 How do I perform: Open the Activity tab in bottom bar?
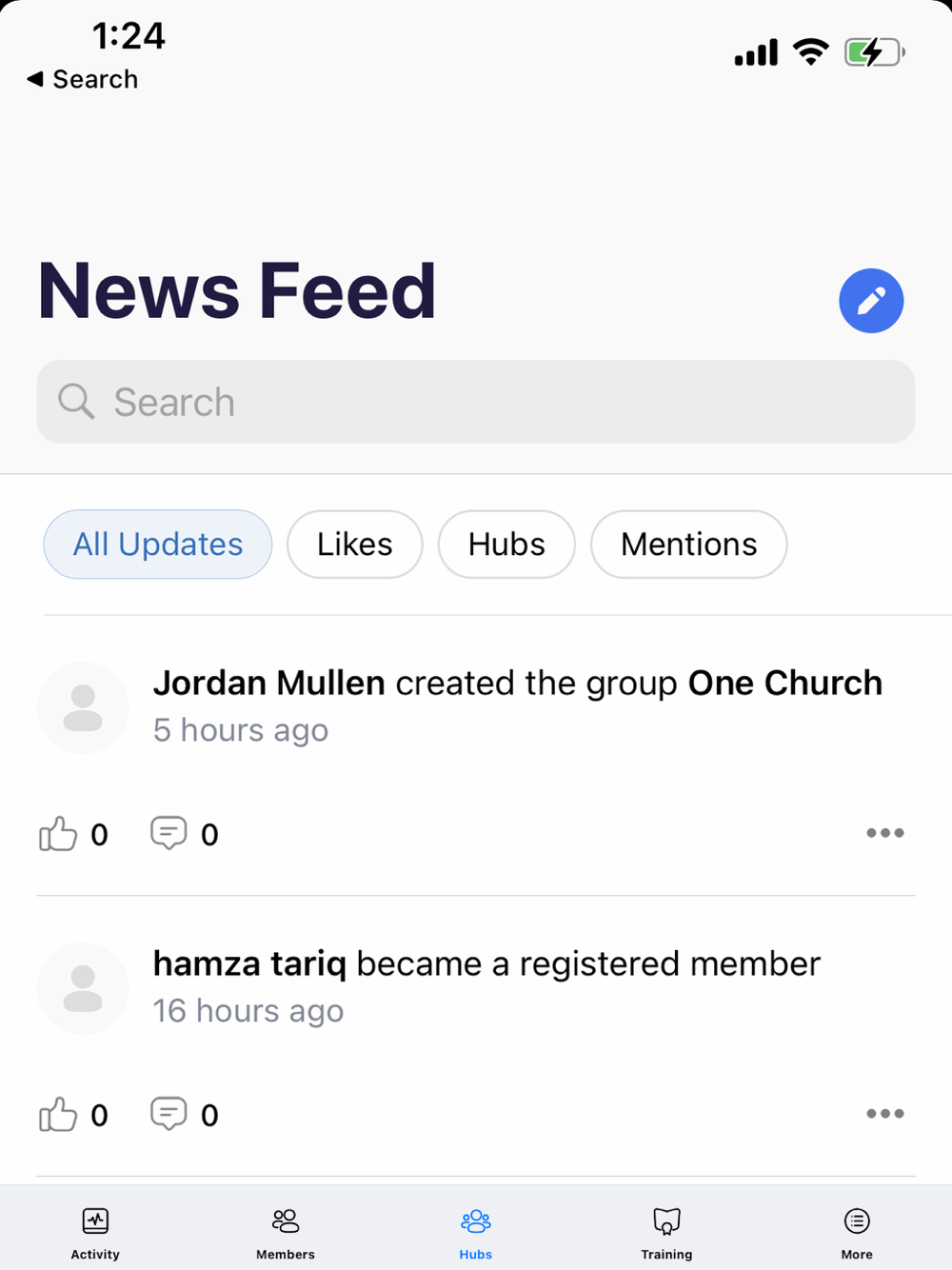click(95, 1232)
